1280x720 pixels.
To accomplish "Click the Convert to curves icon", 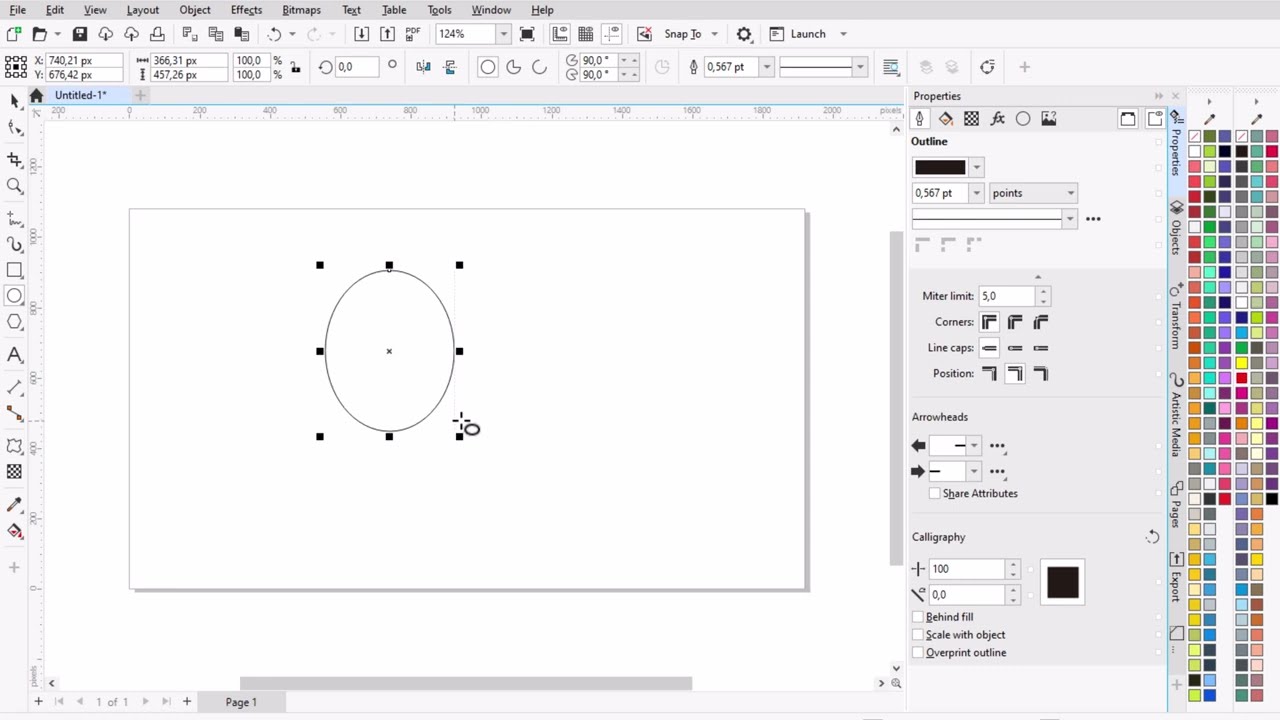I will click(987, 67).
